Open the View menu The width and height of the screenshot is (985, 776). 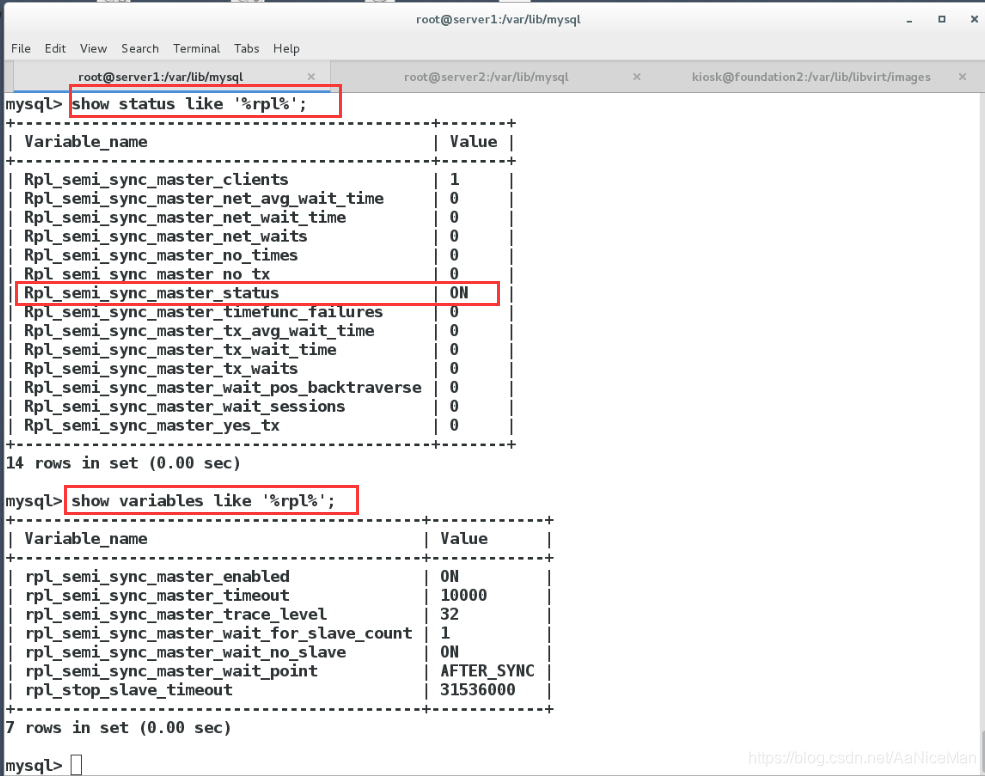(93, 48)
